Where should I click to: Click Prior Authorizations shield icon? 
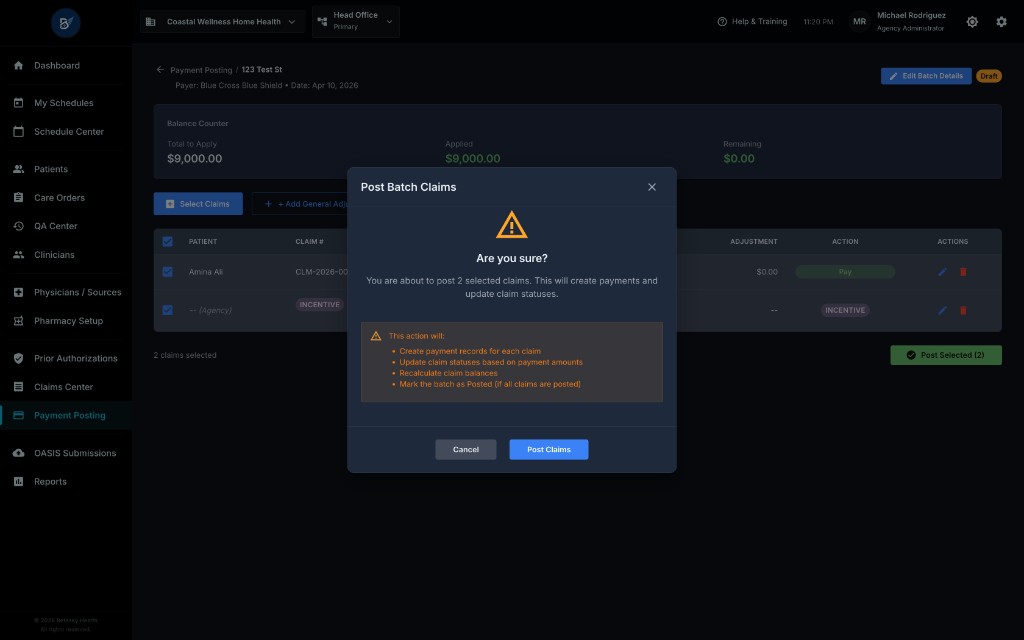point(18,358)
